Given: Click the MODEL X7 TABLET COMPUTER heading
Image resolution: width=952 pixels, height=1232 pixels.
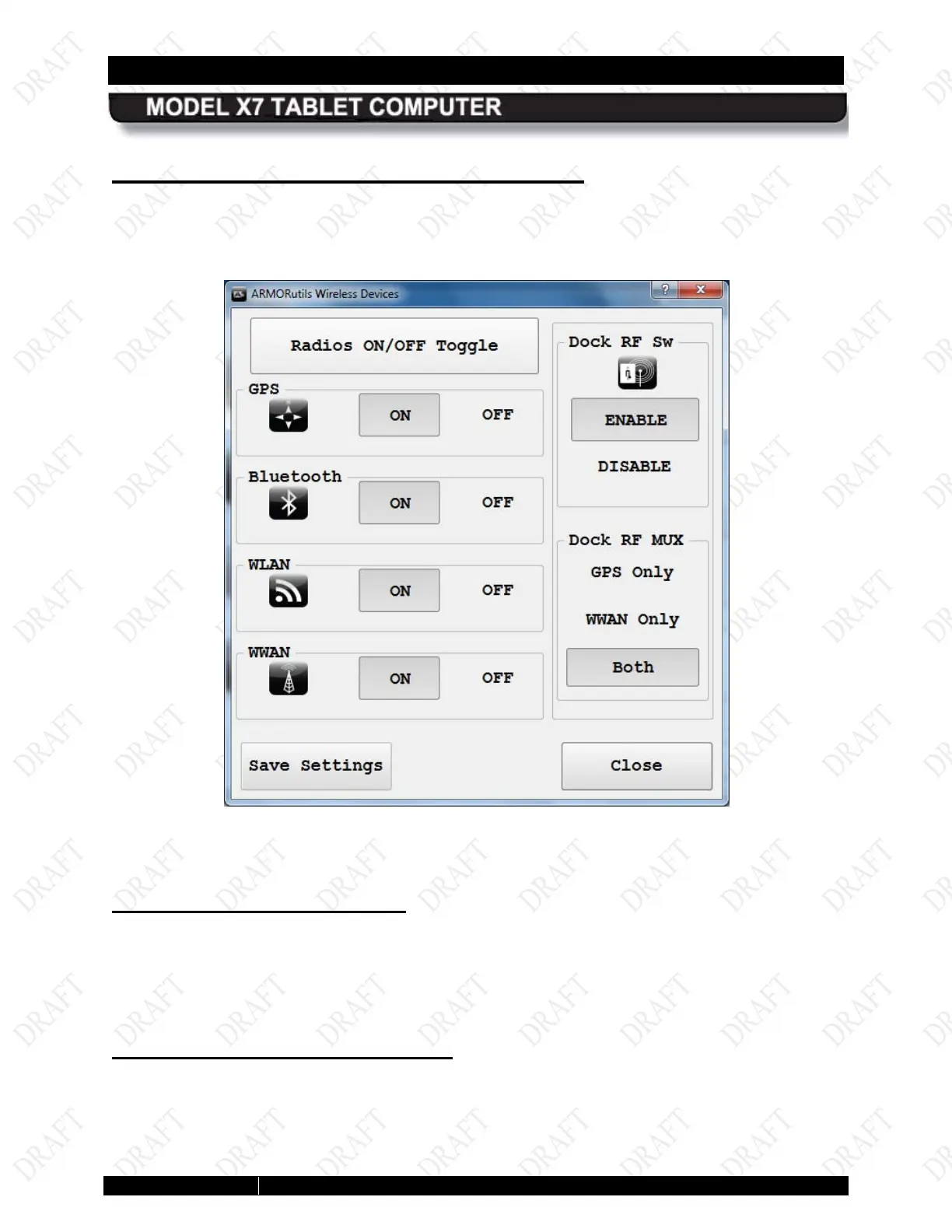Looking at the screenshot, I should tap(324, 107).
